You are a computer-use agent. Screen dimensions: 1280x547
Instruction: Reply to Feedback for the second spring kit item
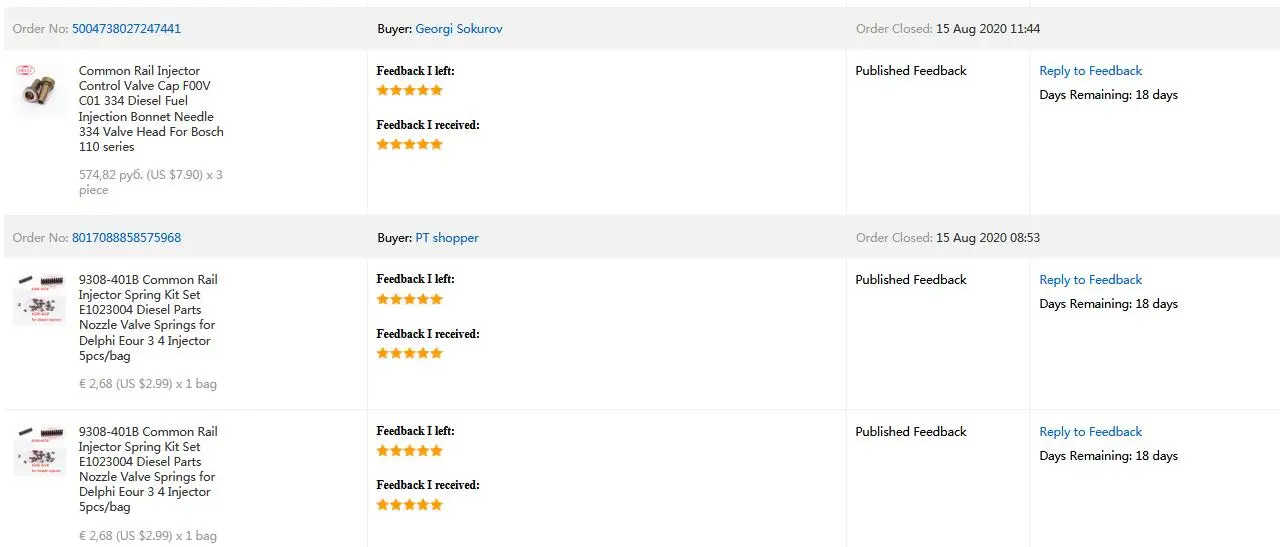(1090, 432)
